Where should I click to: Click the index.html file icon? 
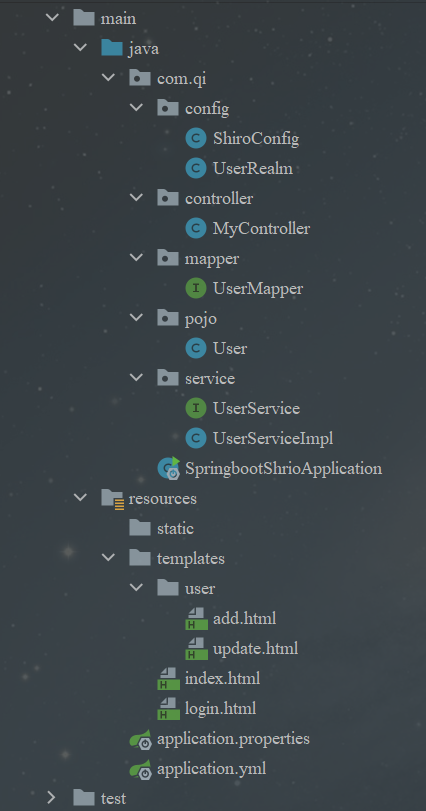tap(169, 679)
